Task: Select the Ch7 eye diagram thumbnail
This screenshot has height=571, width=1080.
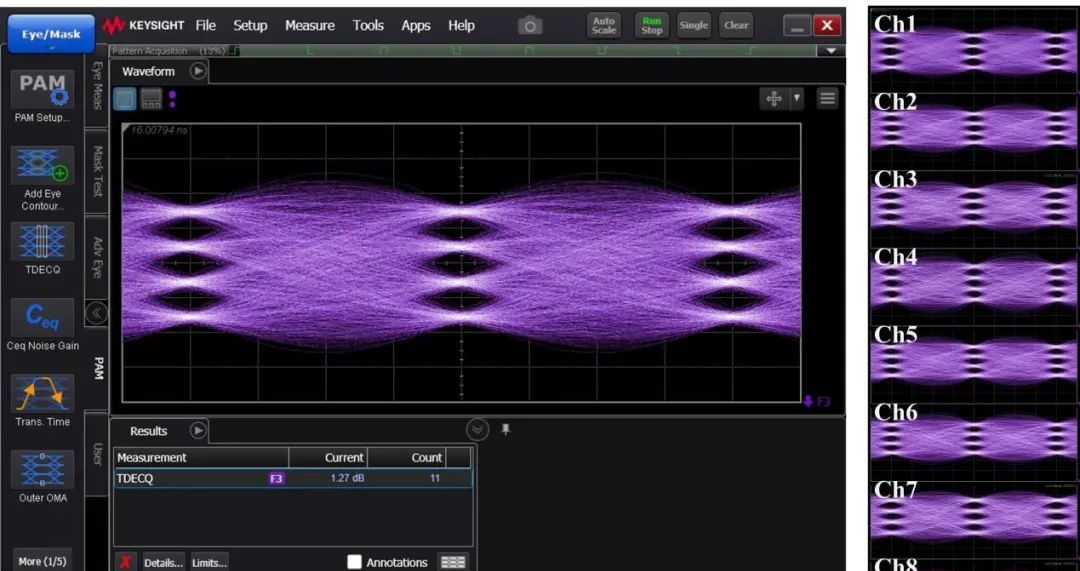Action: [974, 518]
